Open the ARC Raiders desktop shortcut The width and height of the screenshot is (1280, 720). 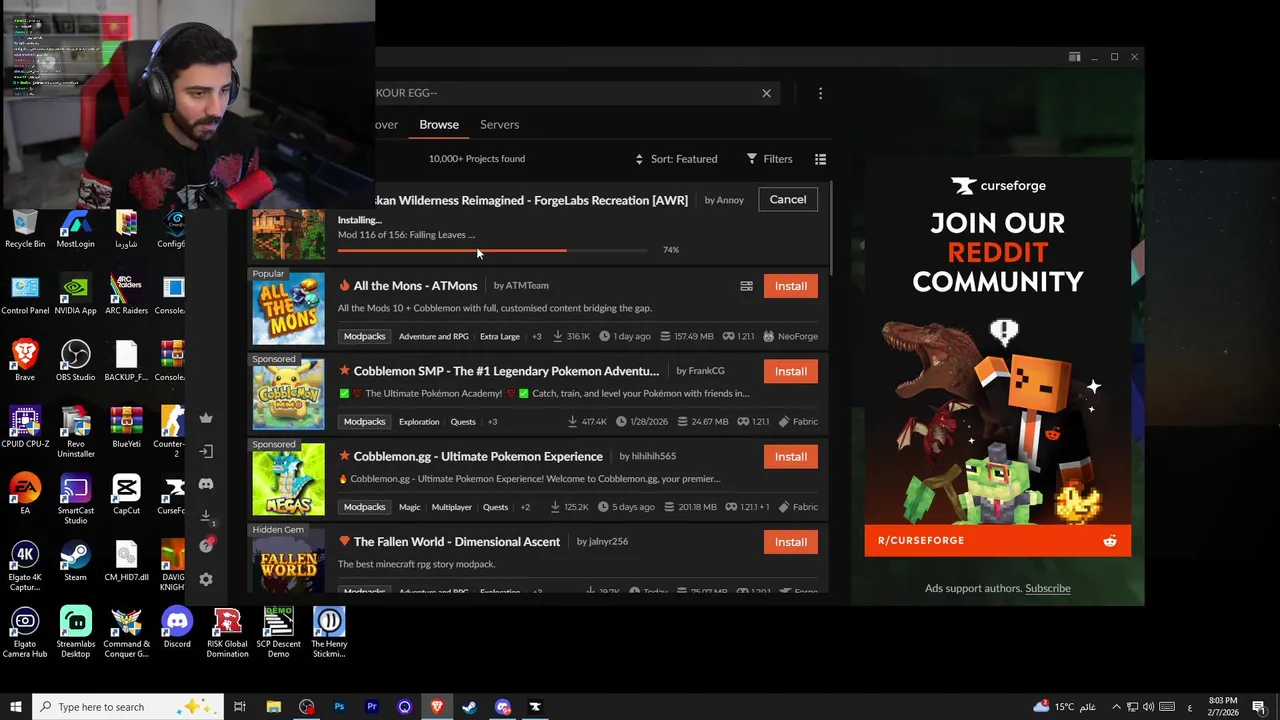coord(126,296)
